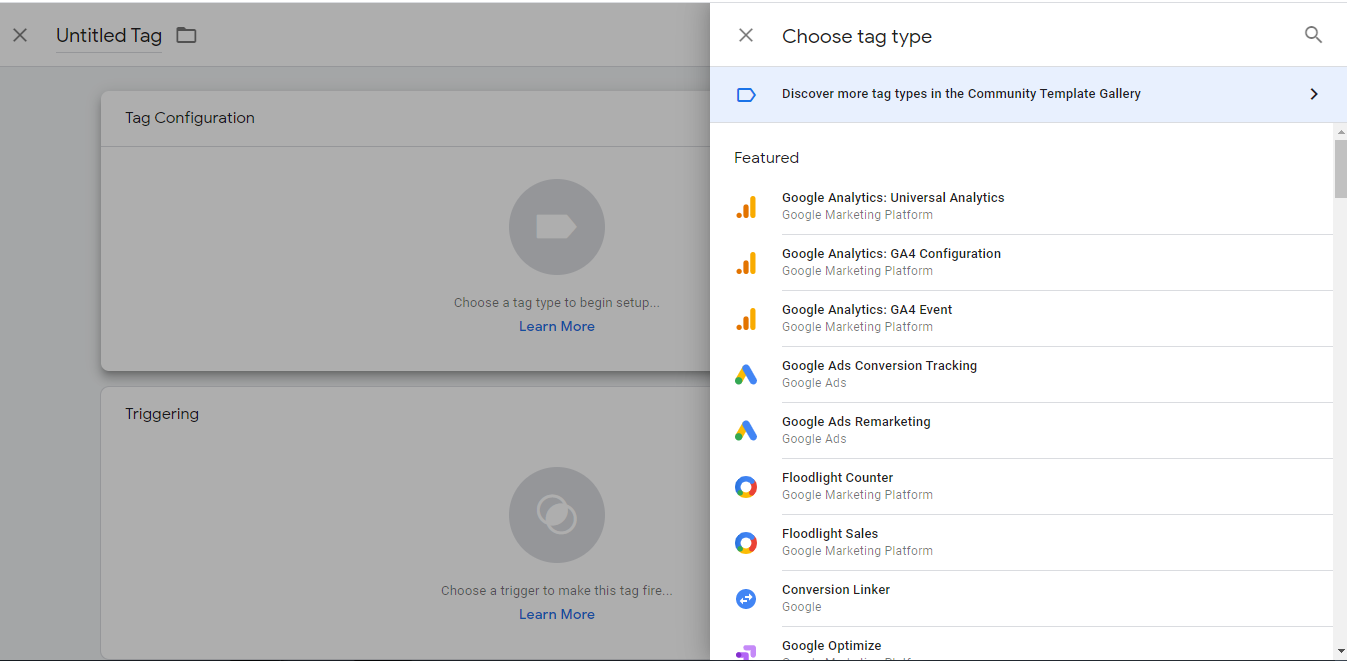This screenshot has width=1347, height=661.
Task: Click 'Choose a trigger to make this tag fire...' text
Action: click(557, 591)
